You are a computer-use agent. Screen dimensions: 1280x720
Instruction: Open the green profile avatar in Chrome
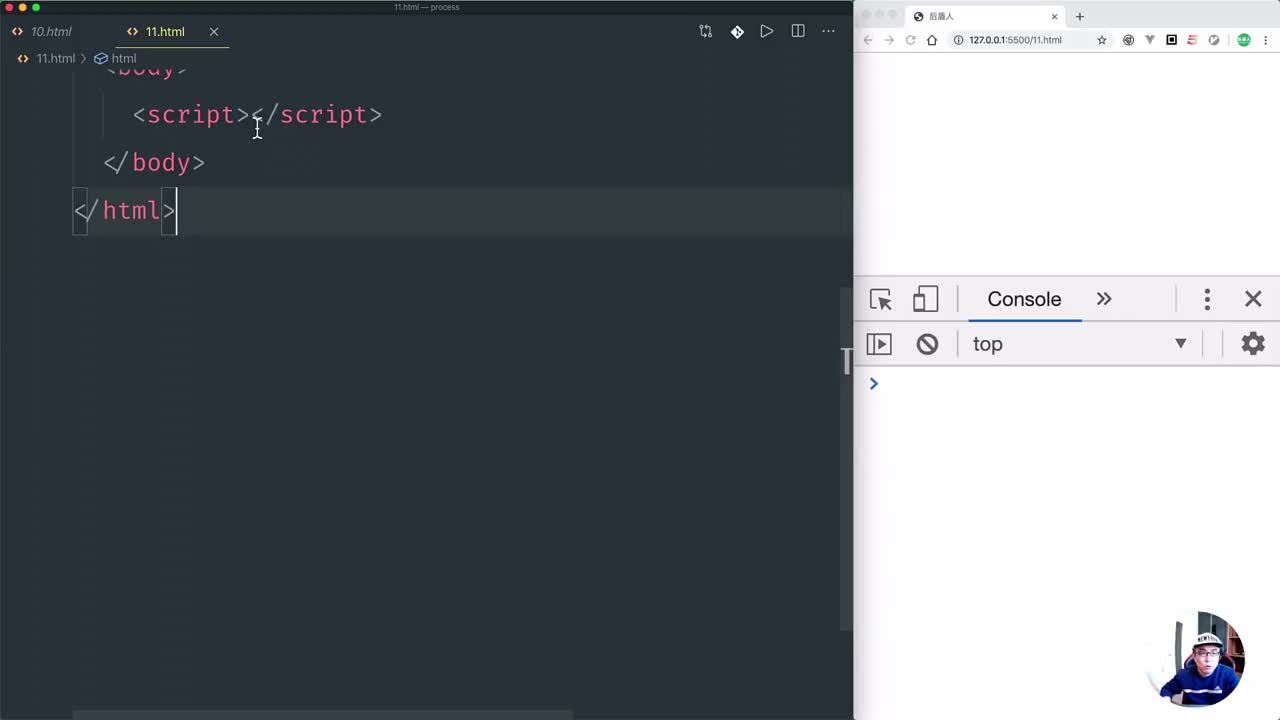point(1244,40)
